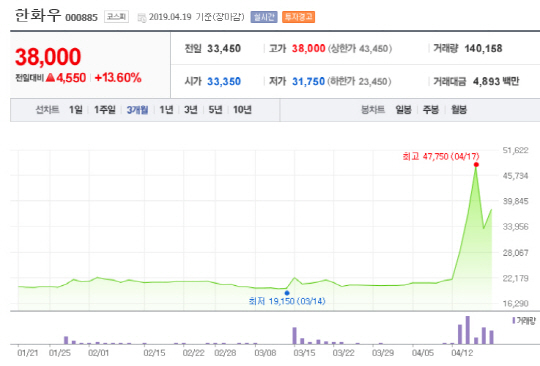Click the 04/12 date axis label
540x366 pixels.
(x=462, y=353)
